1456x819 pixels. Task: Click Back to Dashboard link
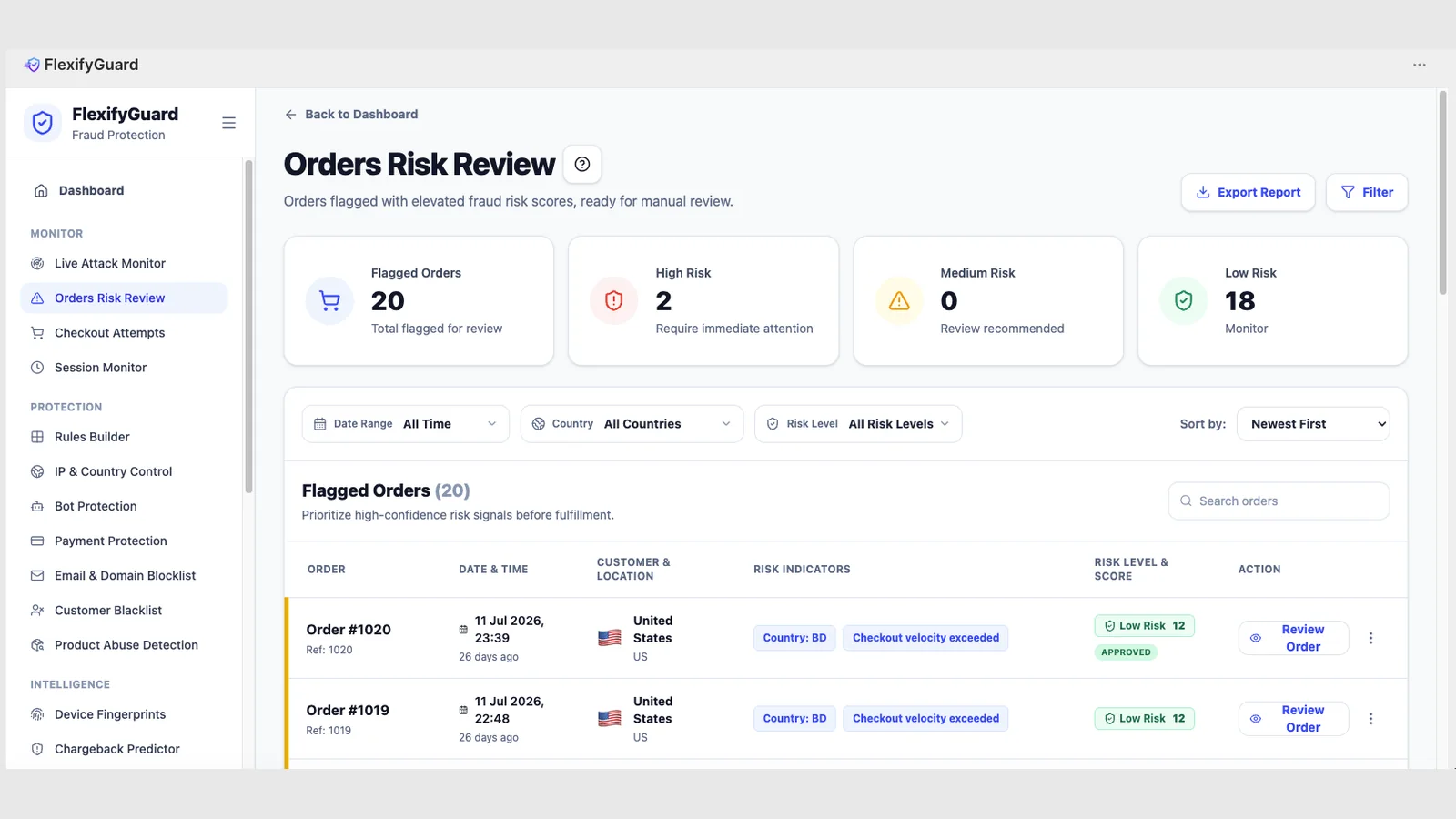coord(351,115)
